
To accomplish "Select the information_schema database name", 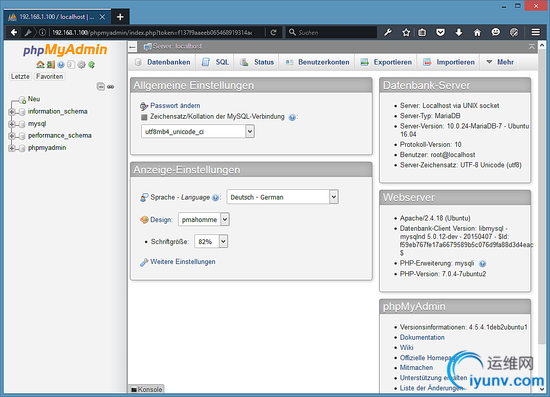I will 58,112.
